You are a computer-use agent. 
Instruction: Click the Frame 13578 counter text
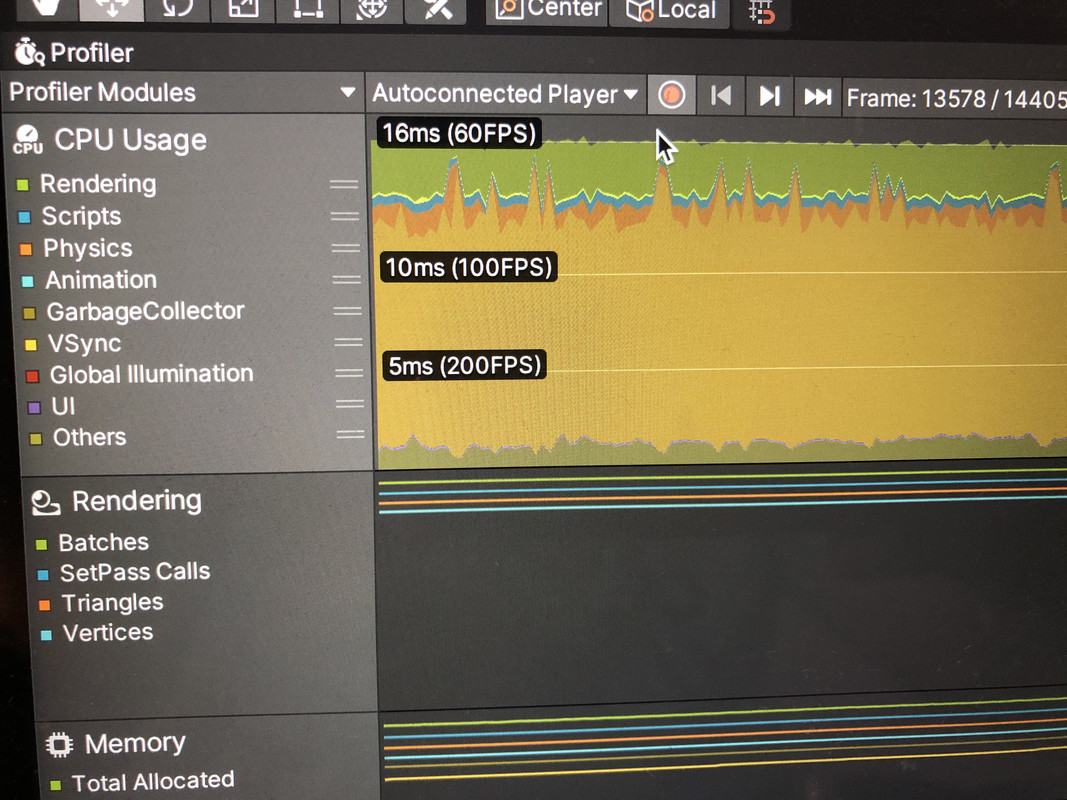point(956,99)
